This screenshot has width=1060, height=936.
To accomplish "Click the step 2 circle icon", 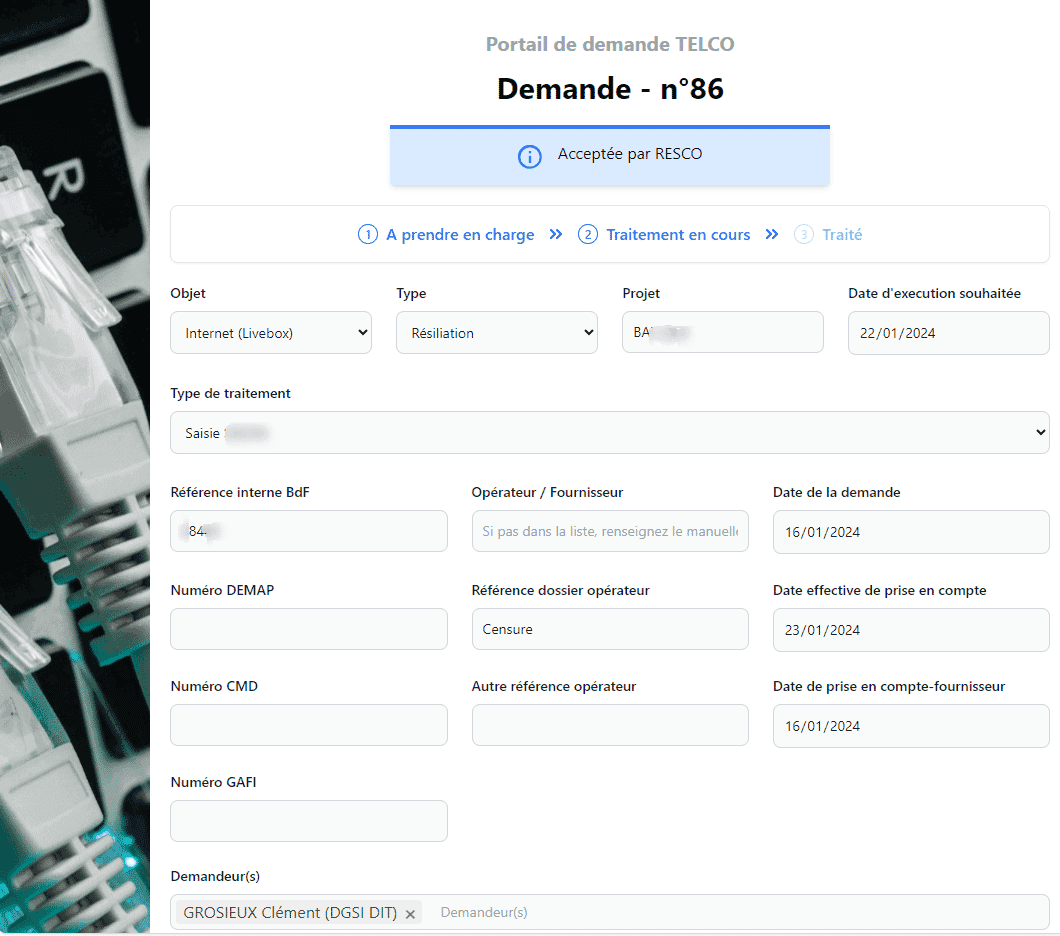I will [587, 235].
